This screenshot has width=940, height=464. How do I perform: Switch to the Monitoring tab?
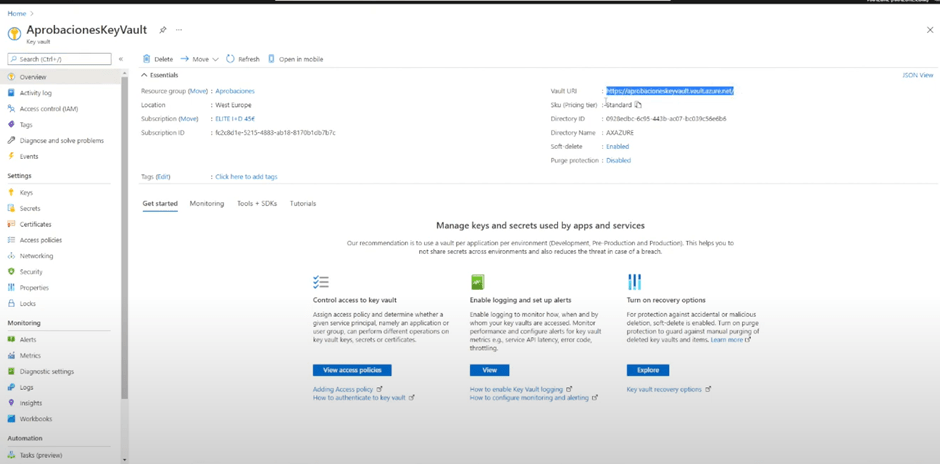point(207,203)
